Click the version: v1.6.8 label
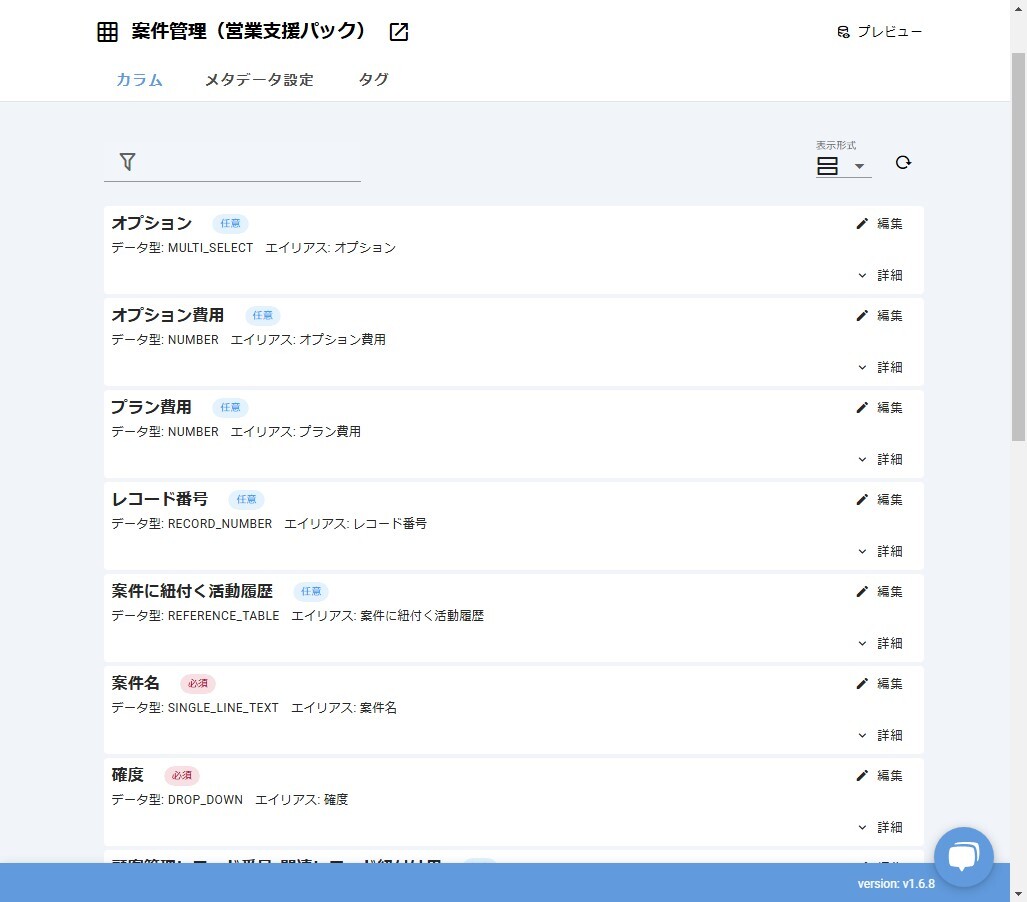Screen dimensions: 1027x902 tap(896, 884)
